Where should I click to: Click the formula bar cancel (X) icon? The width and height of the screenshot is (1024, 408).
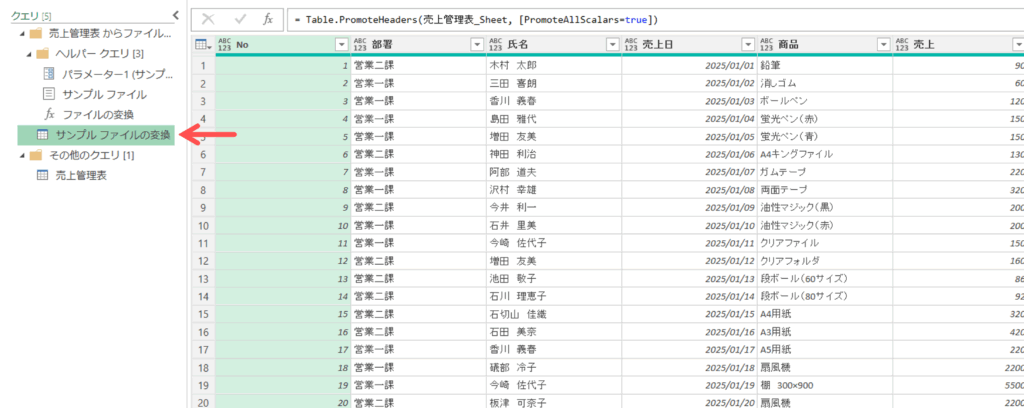207,19
